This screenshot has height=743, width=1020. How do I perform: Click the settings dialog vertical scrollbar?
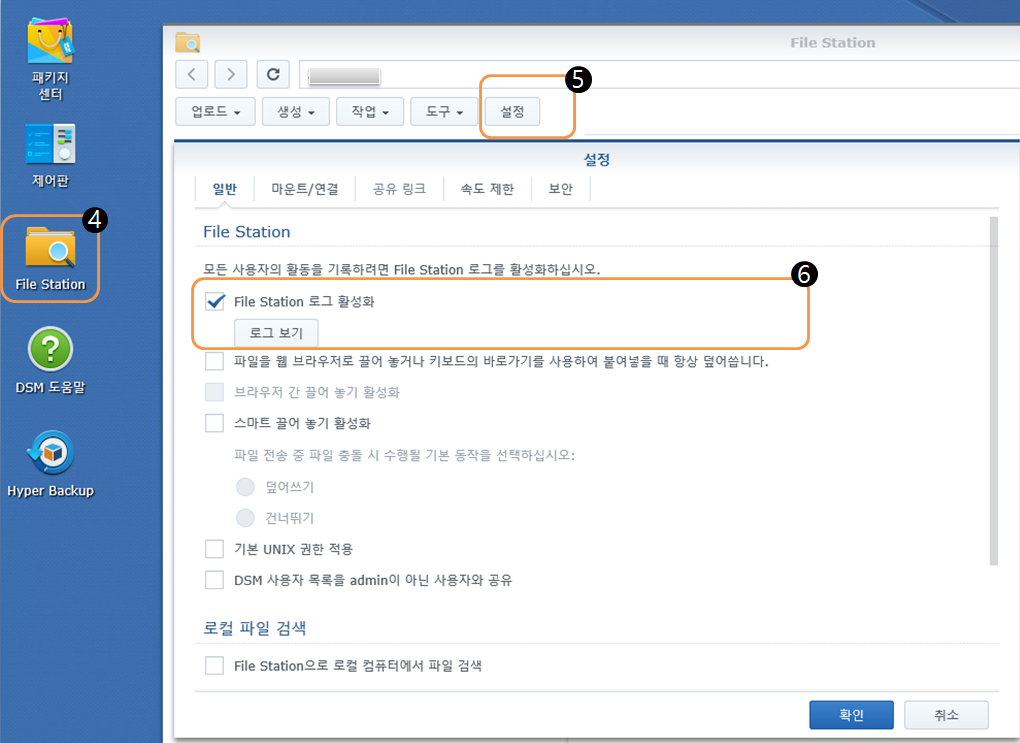pyautogui.click(x=993, y=390)
